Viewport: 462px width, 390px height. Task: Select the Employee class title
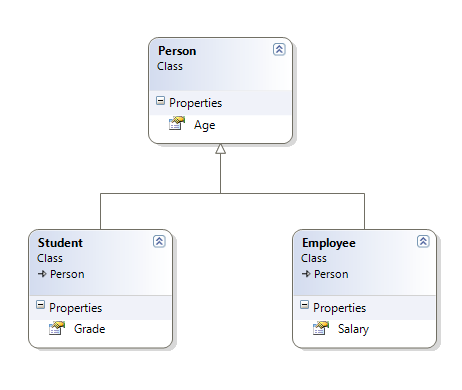pyautogui.click(x=329, y=243)
